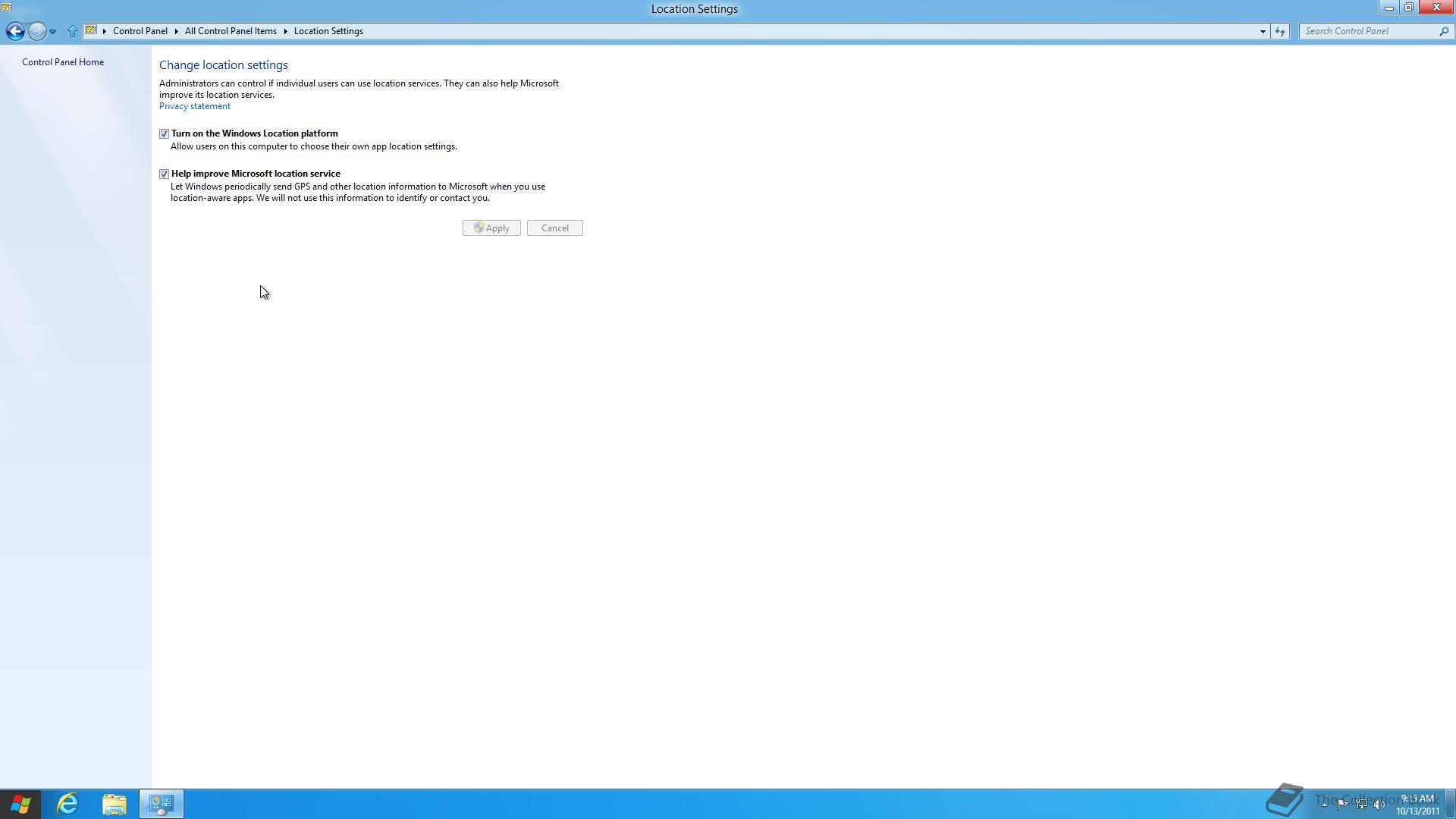Open the Privacy statement link
The image size is (1456, 819).
(x=195, y=106)
